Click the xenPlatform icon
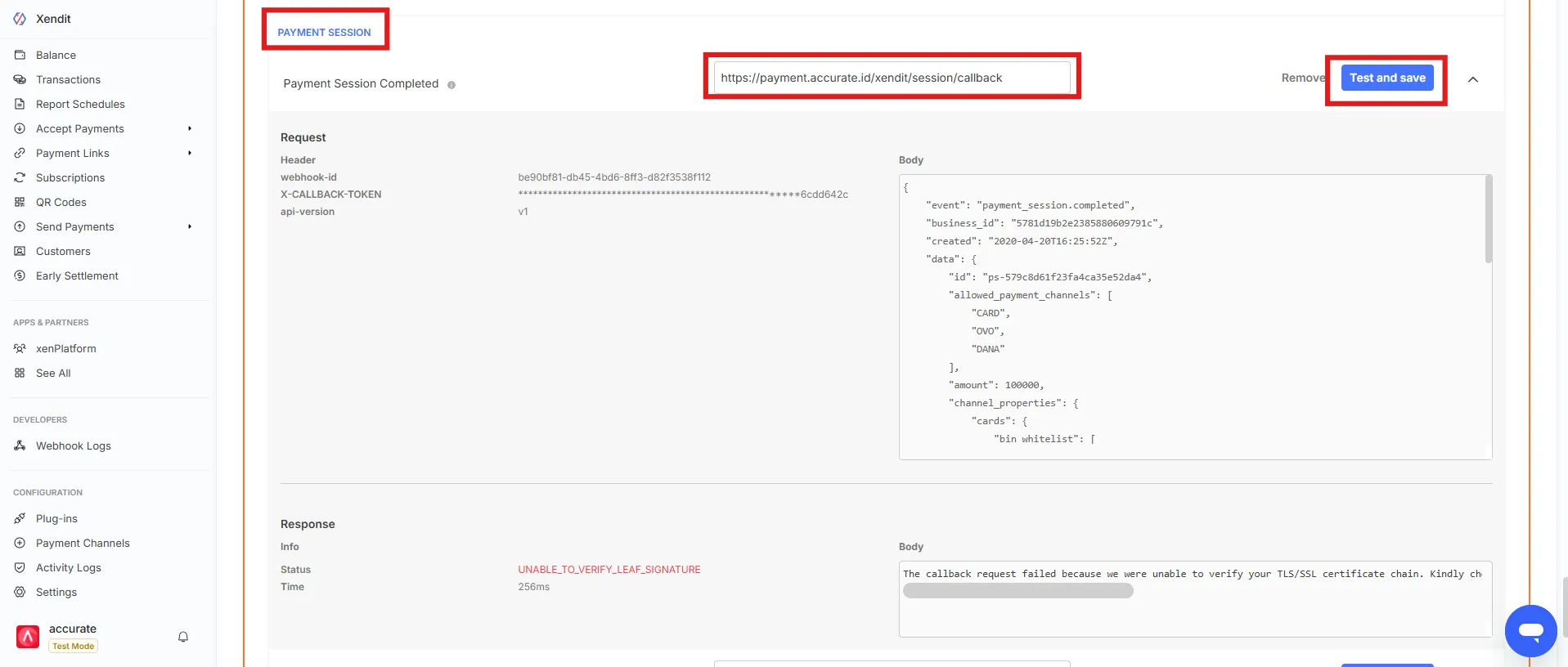The width and height of the screenshot is (1568, 667). 20,348
